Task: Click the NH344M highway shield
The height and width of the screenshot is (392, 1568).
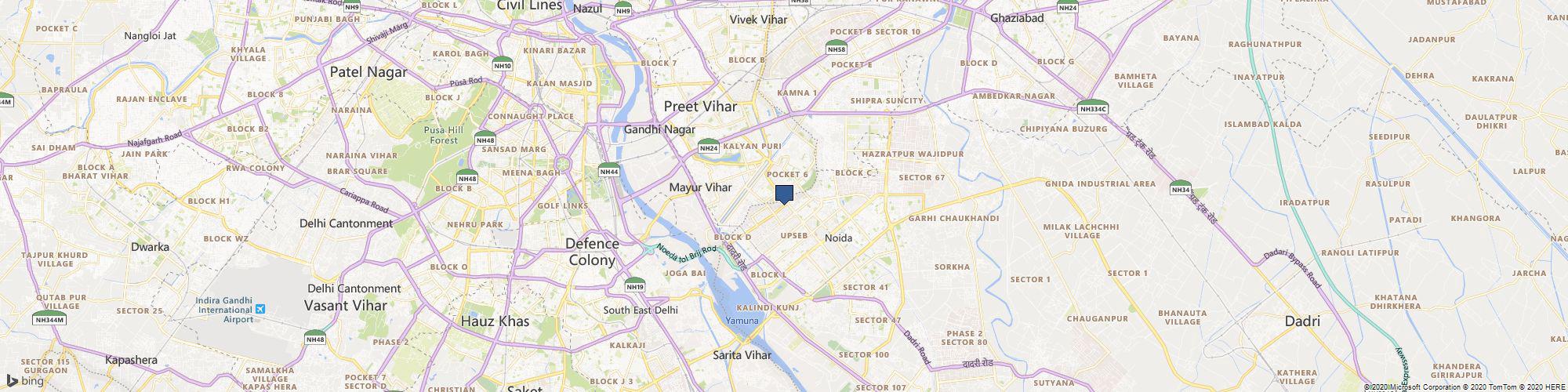Action: 50,318
